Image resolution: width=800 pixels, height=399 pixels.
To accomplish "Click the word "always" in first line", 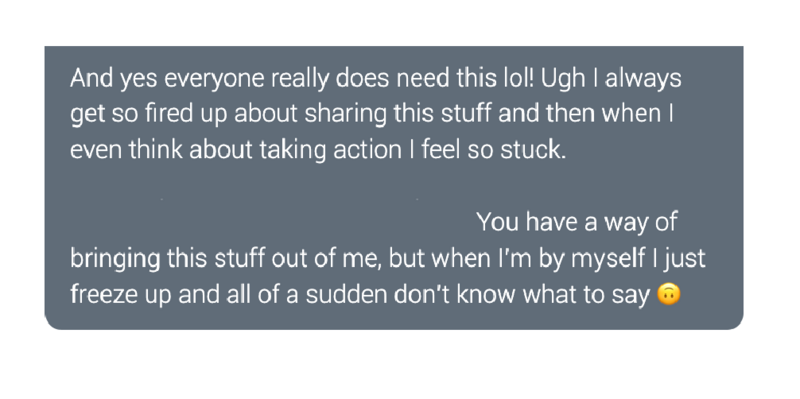I will coord(643,80).
